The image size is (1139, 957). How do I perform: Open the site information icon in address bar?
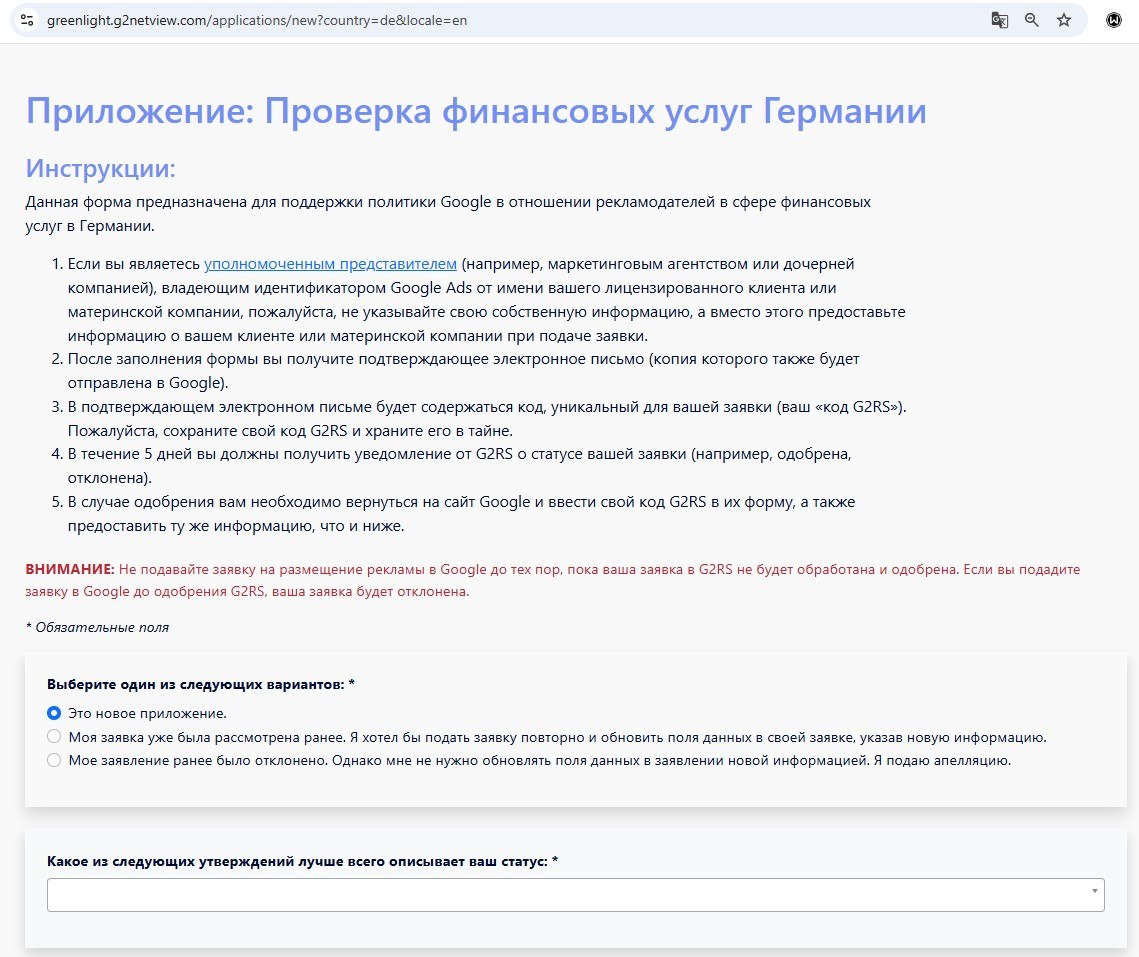(27, 20)
